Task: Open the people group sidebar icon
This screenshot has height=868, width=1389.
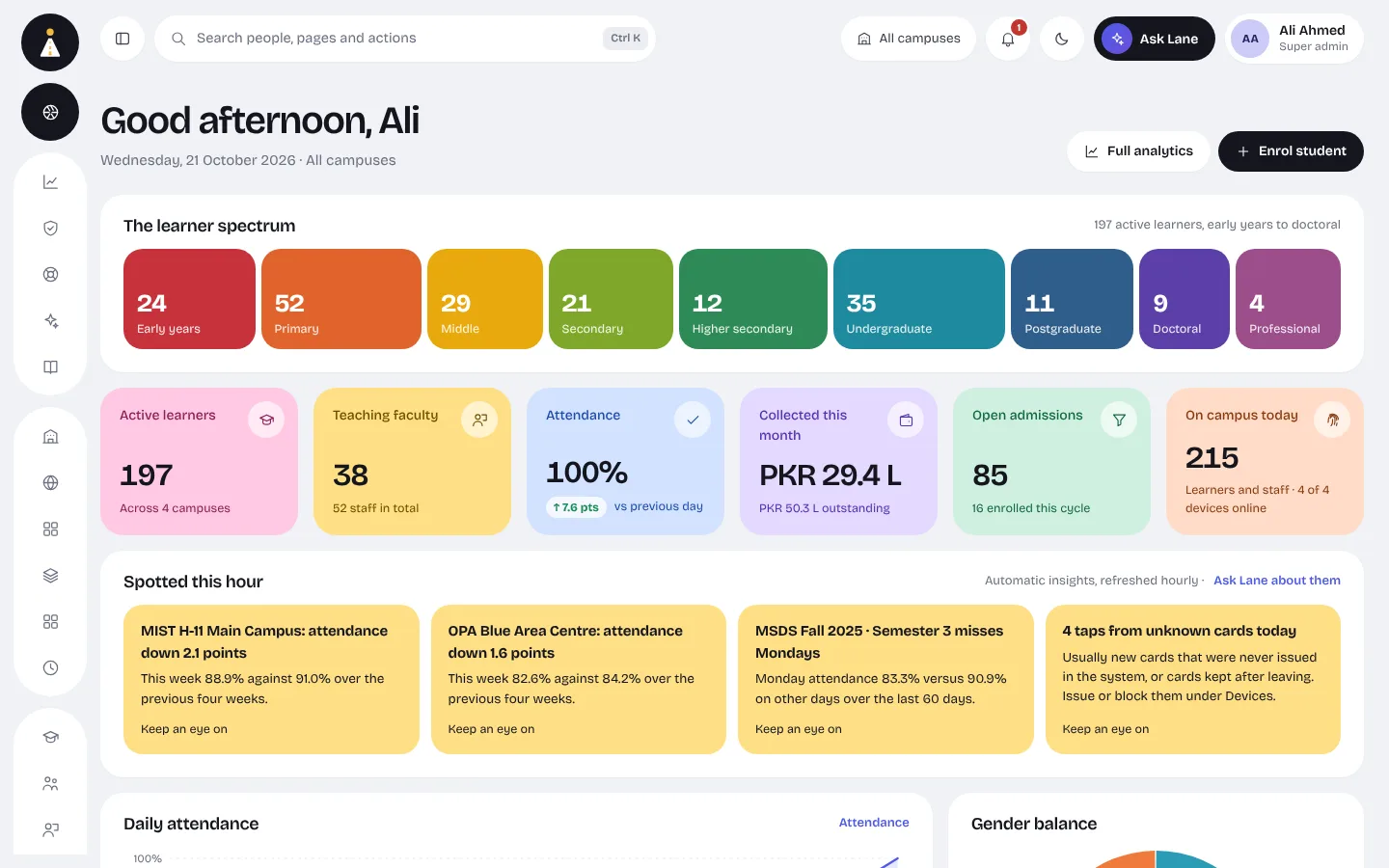Action: click(50, 784)
